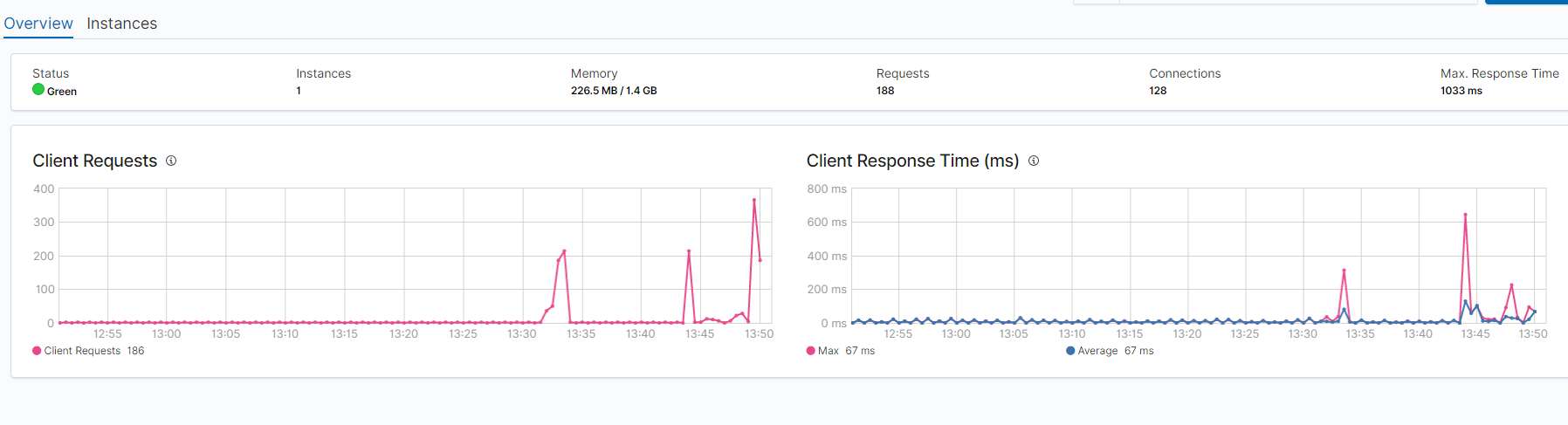This screenshot has height=425, width=1568.
Task: Click the 13:33 peak in Client Requests chart
Action: point(564,251)
